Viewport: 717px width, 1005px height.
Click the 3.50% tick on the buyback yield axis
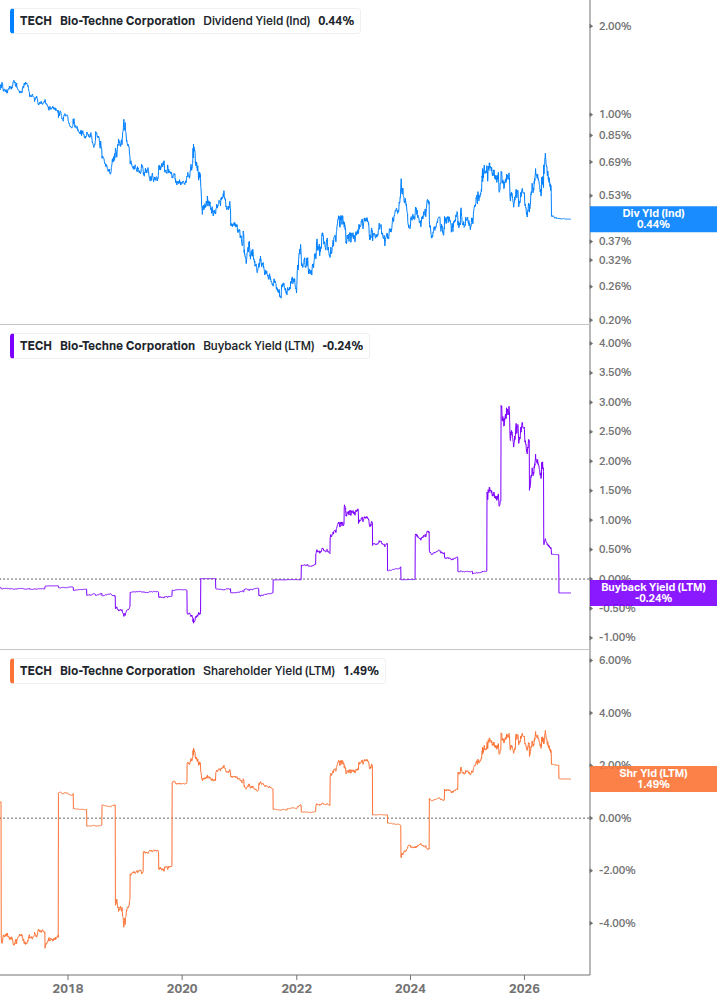615,372
